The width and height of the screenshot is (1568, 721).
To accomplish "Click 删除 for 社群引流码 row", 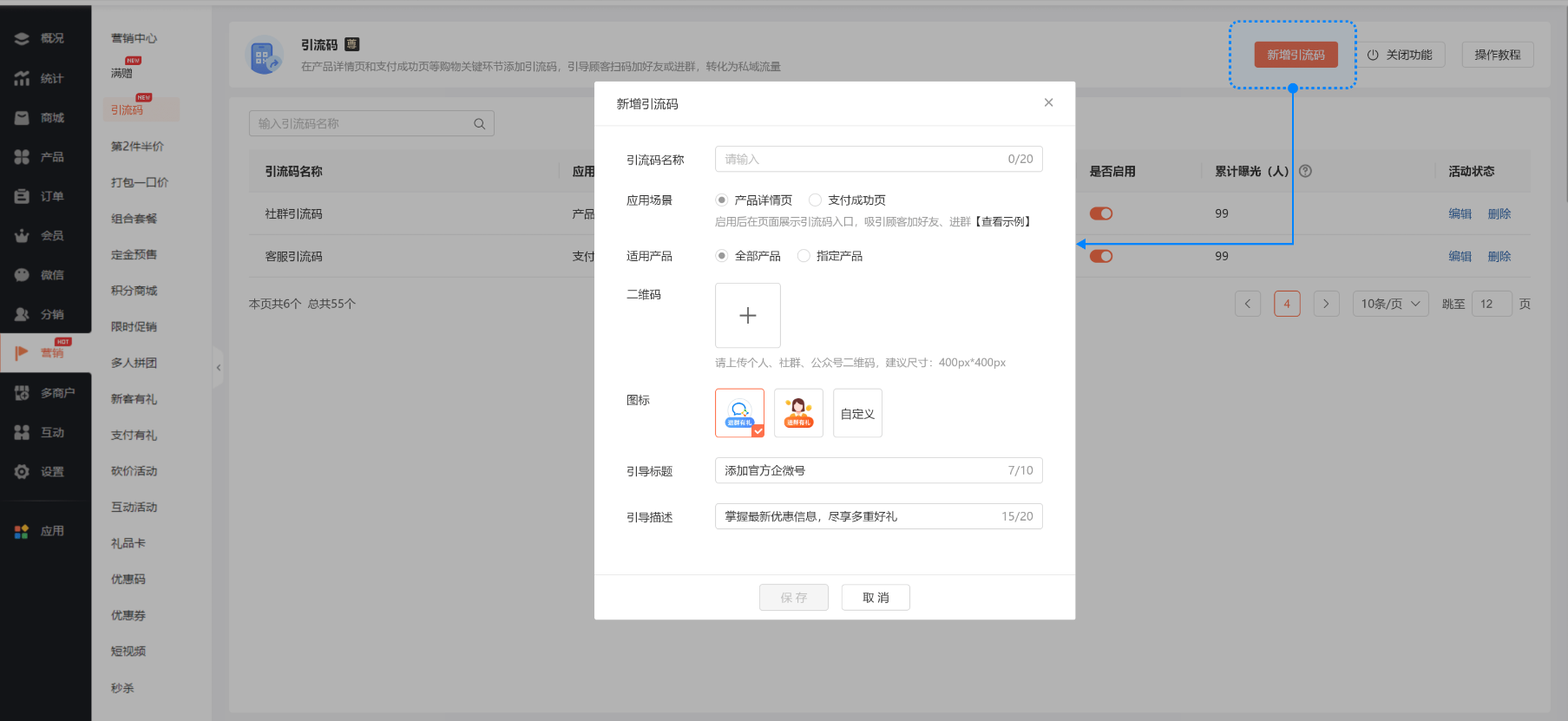I will click(1499, 213).
